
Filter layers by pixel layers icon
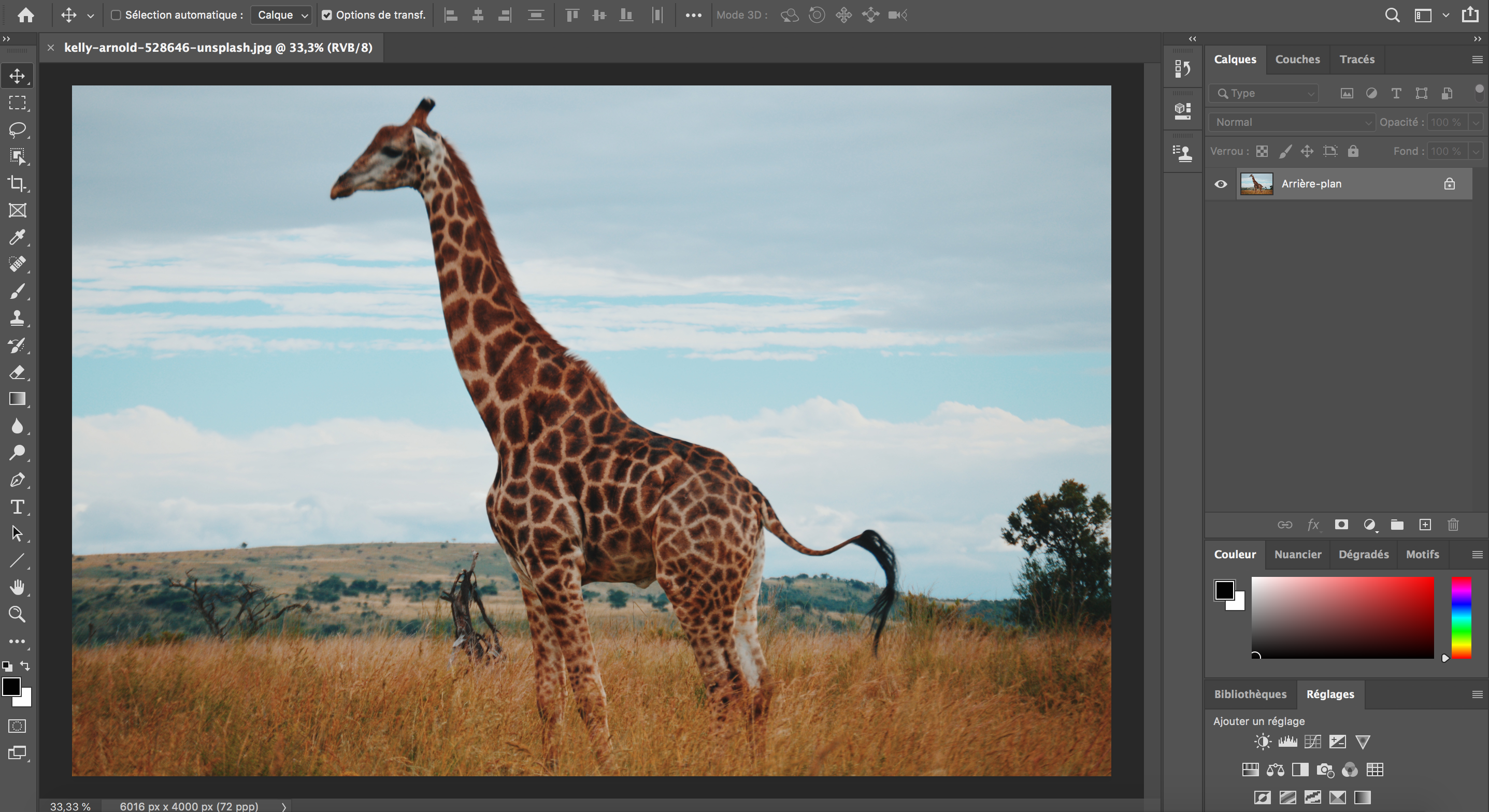(1347, 94)
